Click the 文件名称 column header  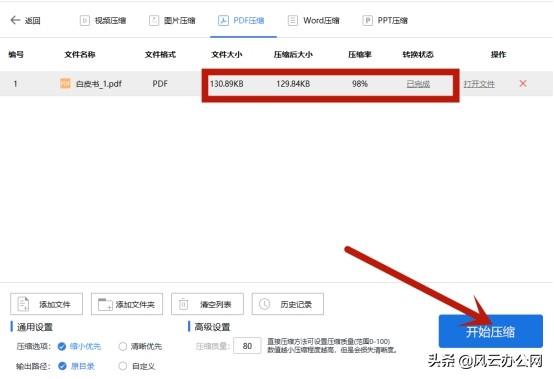80,54
